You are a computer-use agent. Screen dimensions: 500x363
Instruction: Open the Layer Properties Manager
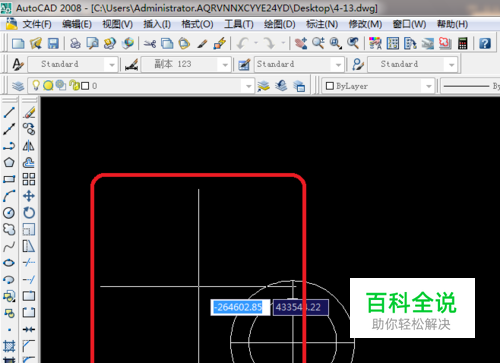[x=18, y=86]
